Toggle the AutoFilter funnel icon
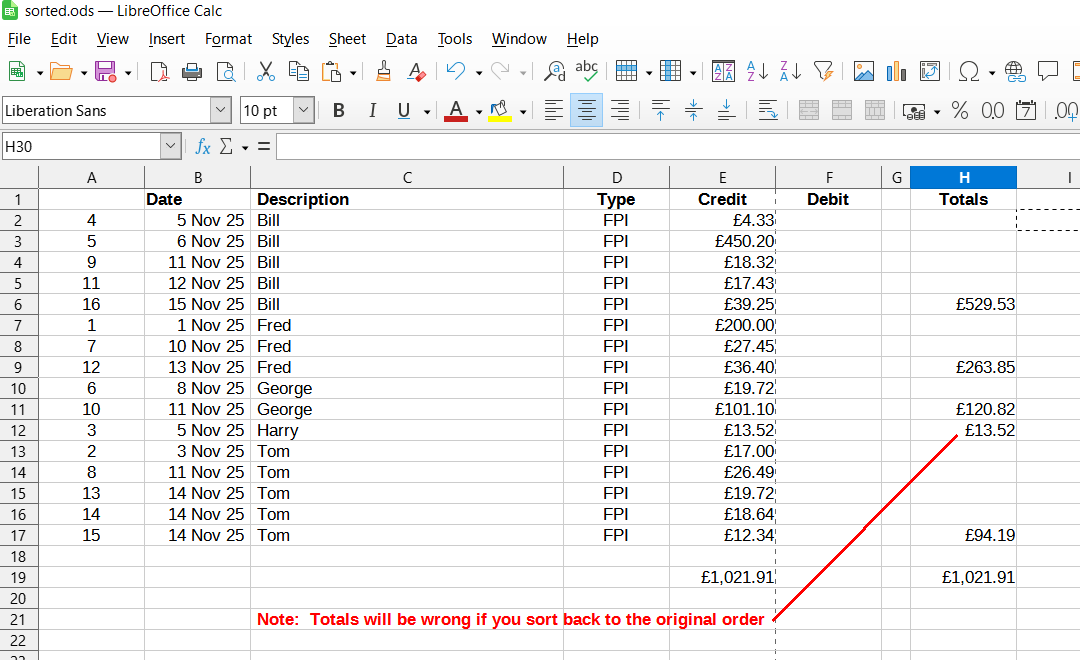This screenshot has height=660, width=1080. (823, 71)
